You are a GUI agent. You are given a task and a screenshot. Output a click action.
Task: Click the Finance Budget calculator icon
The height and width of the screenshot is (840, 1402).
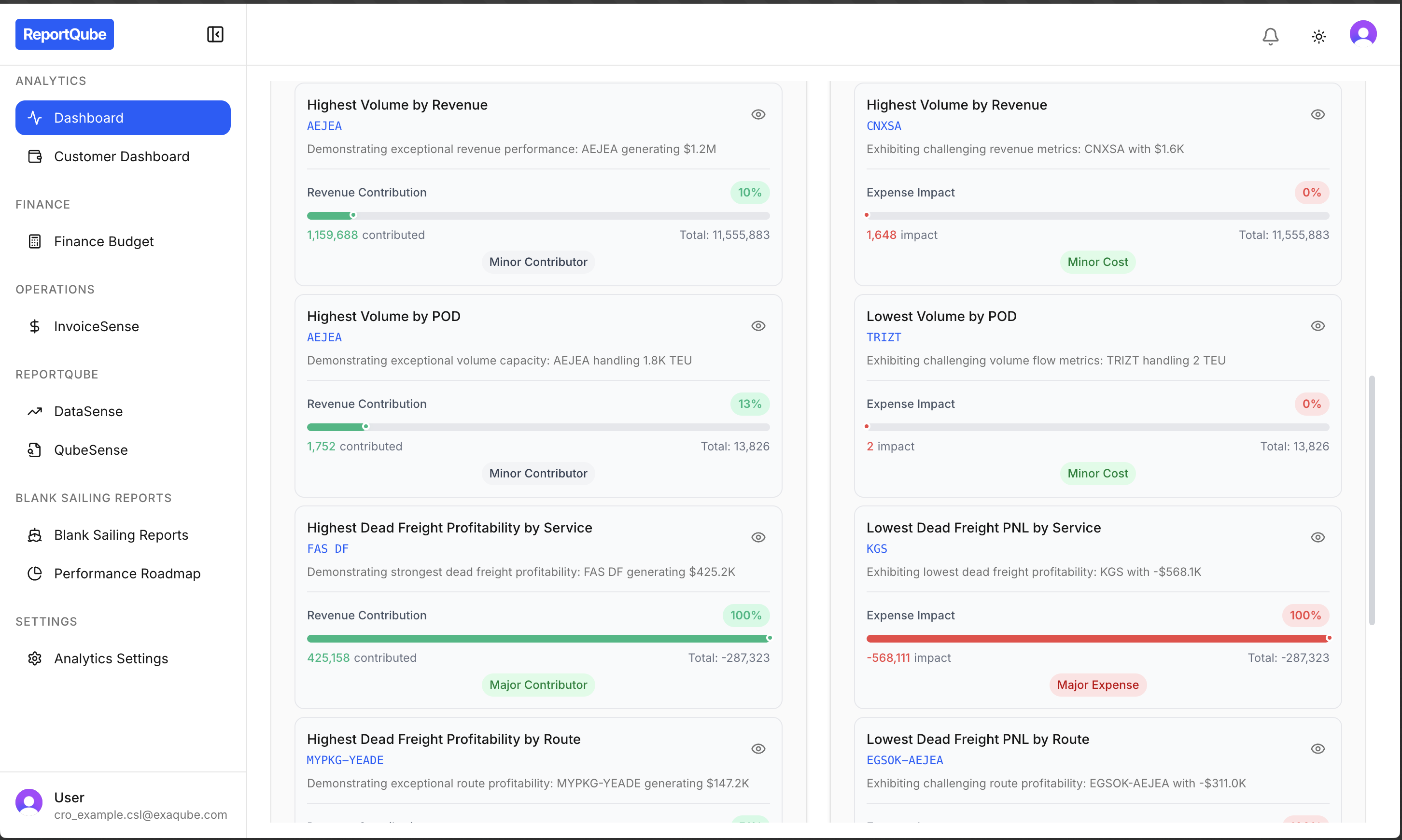pyautogui.click(x=35, y=241)
